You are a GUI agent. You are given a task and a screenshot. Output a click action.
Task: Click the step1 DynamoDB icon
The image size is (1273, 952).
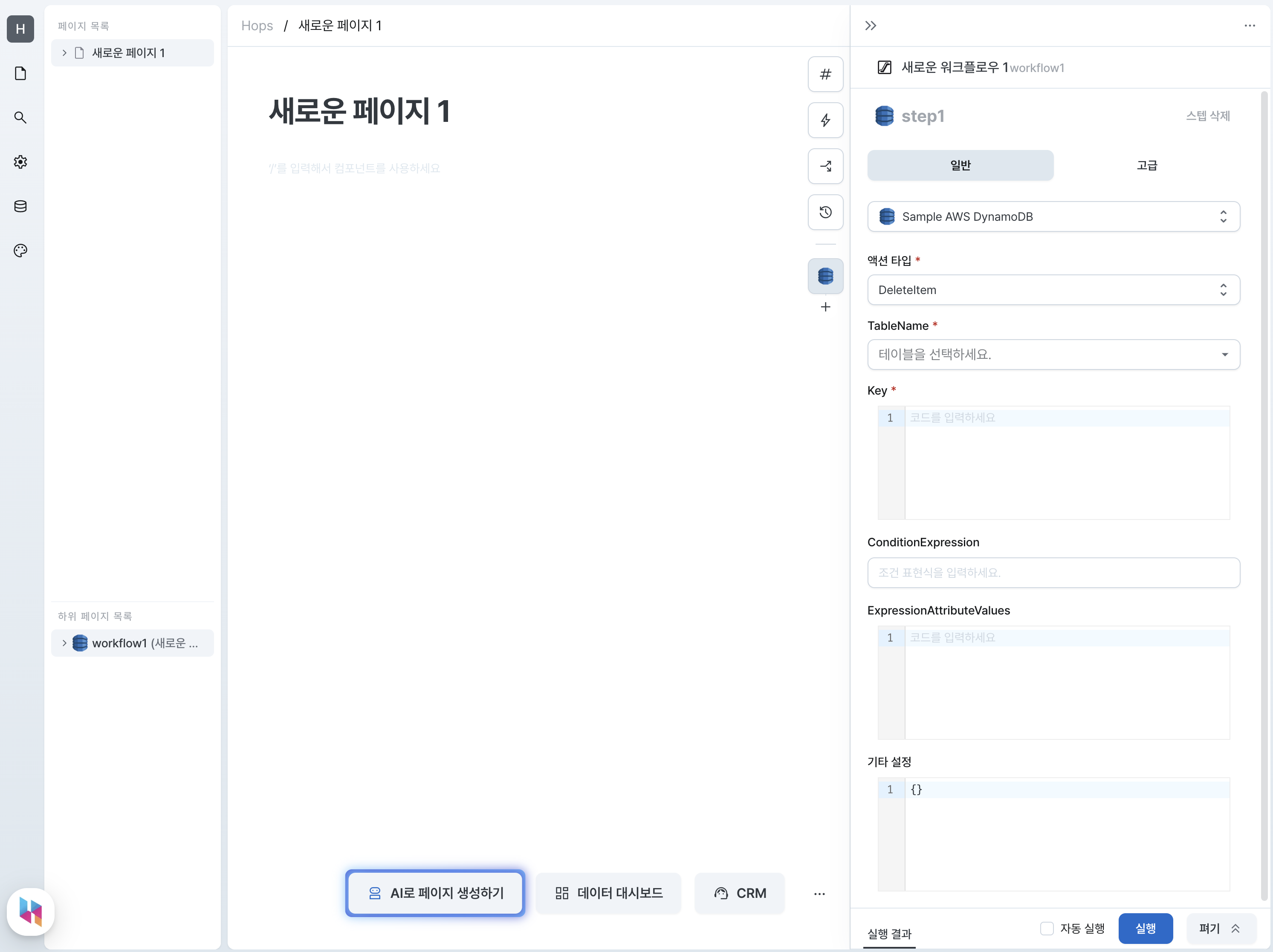pyautogui.click(x=884, y=115)
